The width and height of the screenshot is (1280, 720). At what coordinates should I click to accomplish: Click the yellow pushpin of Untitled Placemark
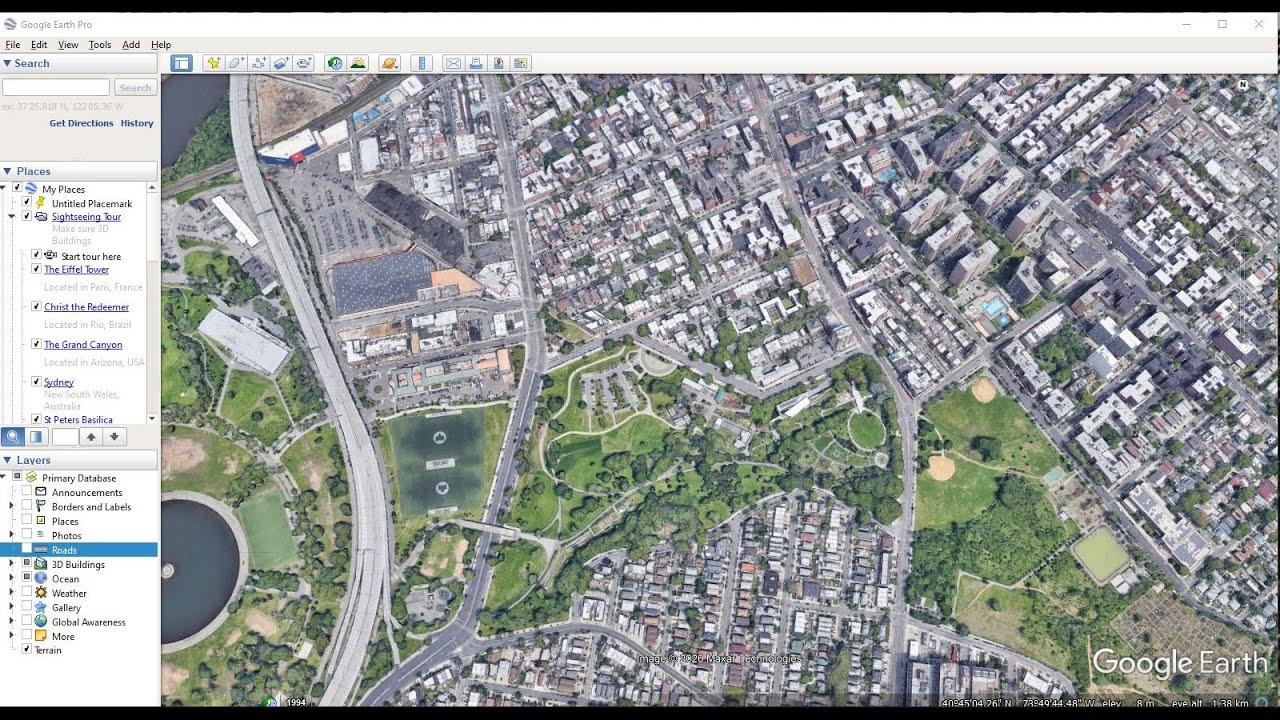click(41, 203)
